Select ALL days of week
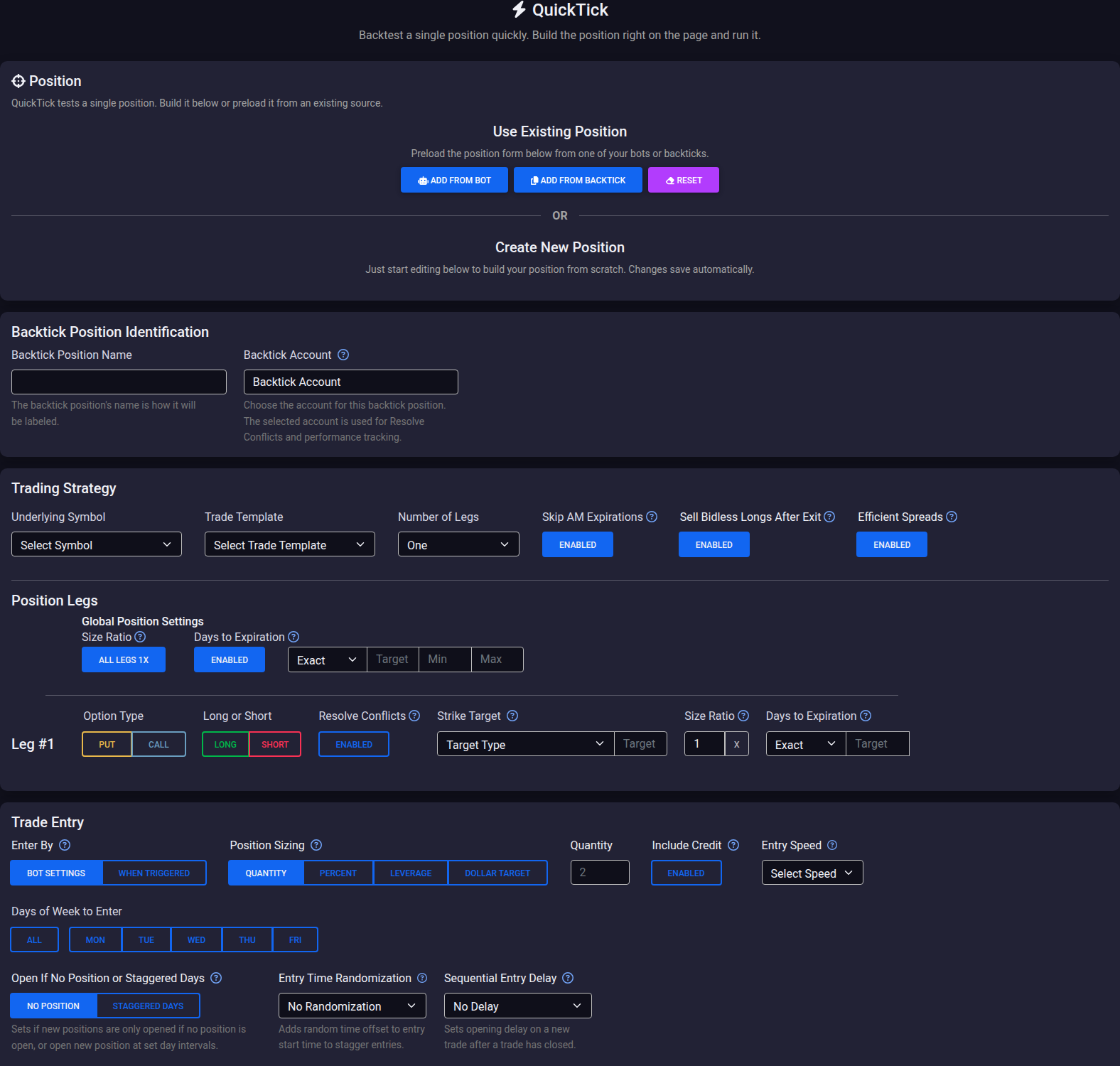The image size is (1120, 1066). point(34,940)
